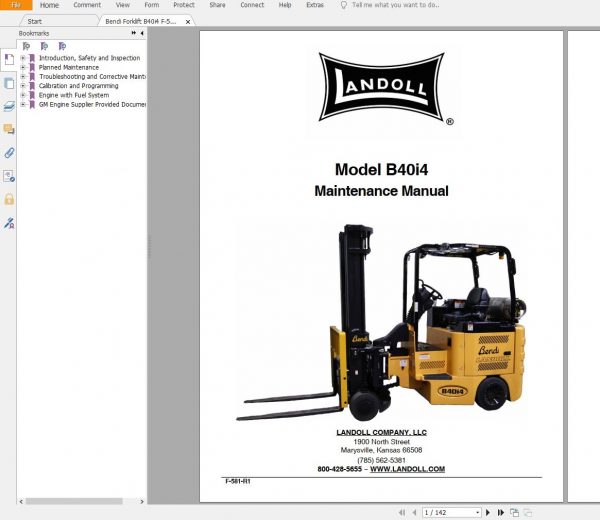The width and height of the screenshot is (600, 520).
Task: Switch to the Connect ribbon tab
Action: click(x=252, y=5)
